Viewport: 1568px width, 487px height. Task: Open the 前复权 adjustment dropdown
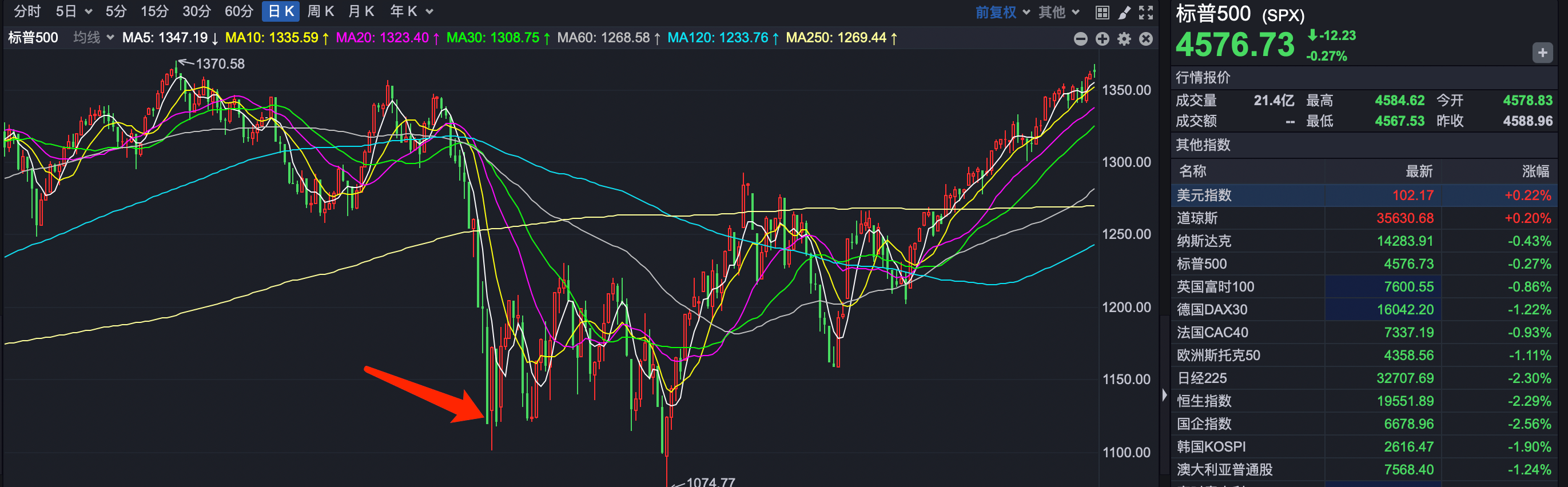pyautogui.click(x=1002, y=12)
